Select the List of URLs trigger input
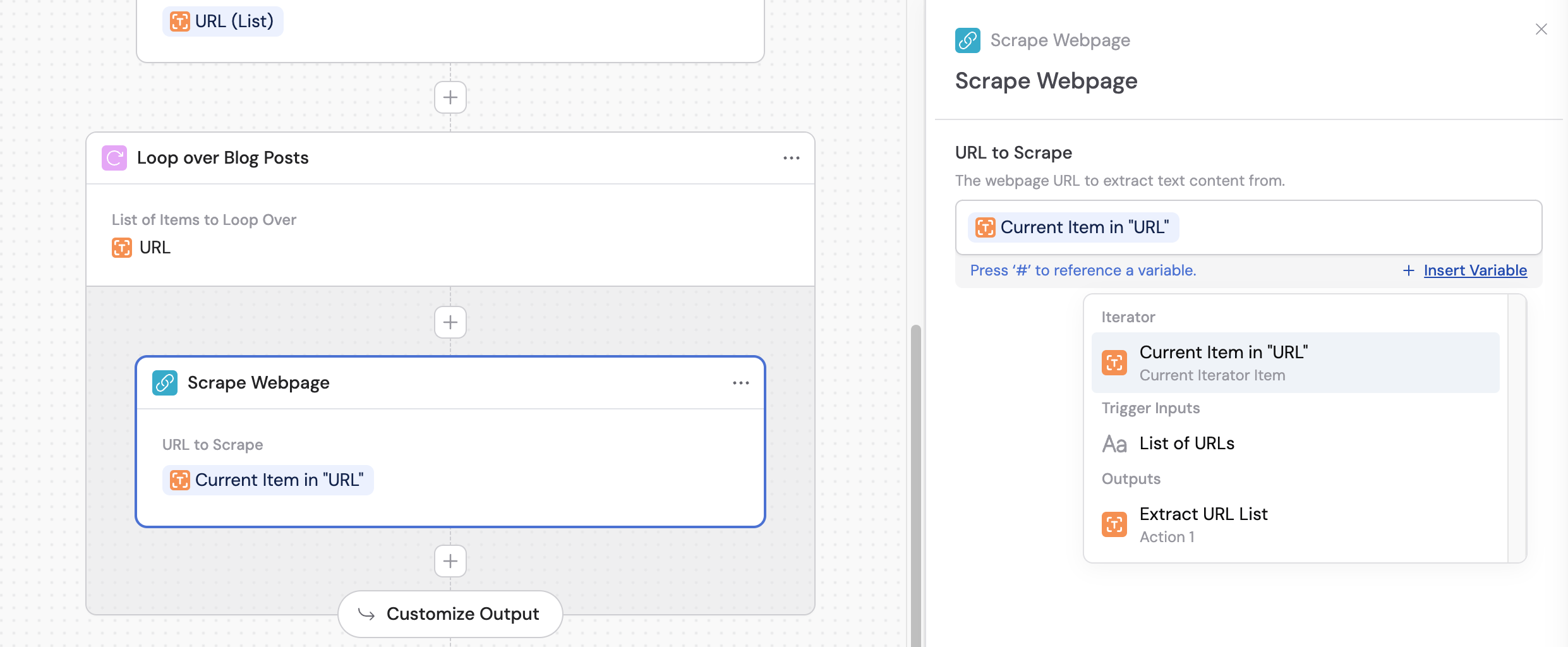1568x647 pixels. [x=1186, y=443]
